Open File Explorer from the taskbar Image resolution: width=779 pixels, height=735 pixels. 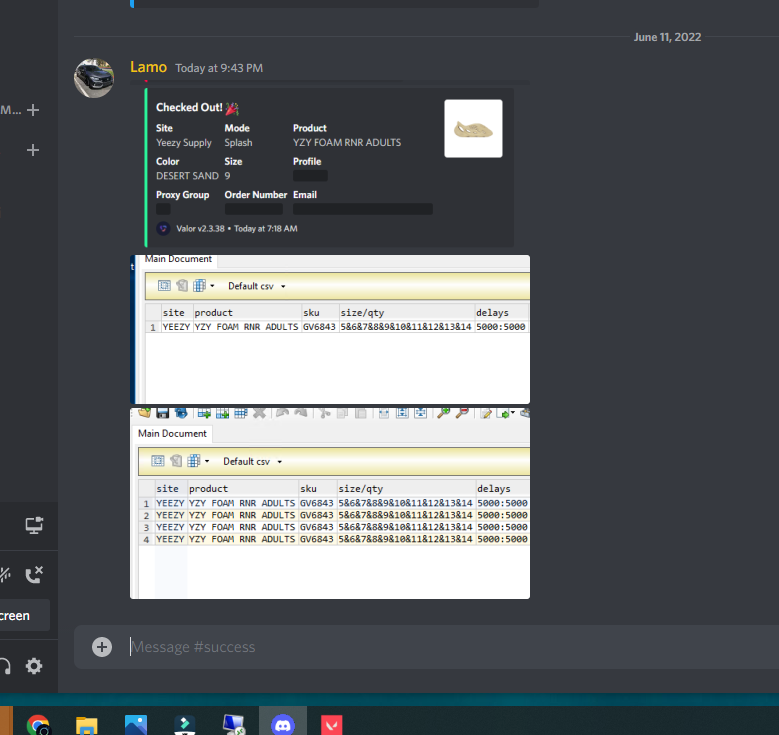86,724
